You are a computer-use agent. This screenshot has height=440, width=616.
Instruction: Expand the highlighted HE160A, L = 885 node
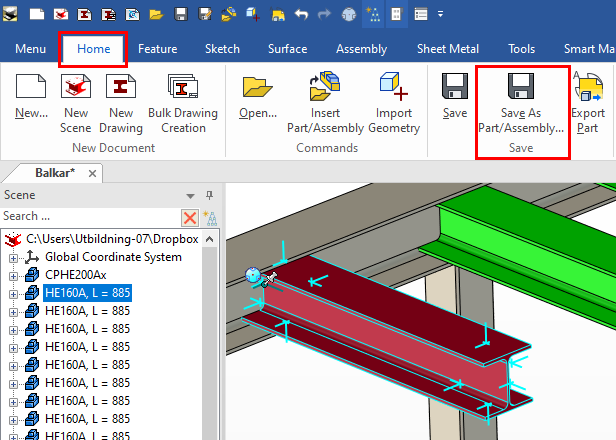[x=13, y=294]
